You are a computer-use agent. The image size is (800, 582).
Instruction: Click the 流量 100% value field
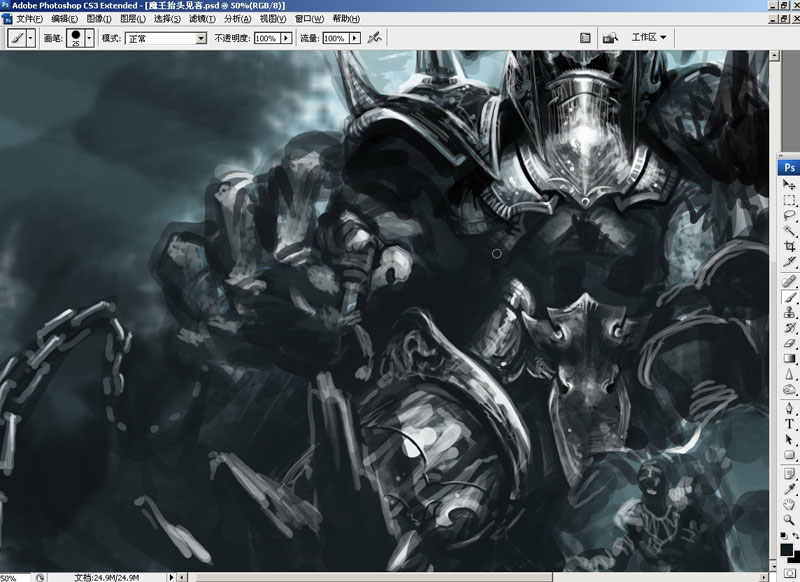(336, 38)
